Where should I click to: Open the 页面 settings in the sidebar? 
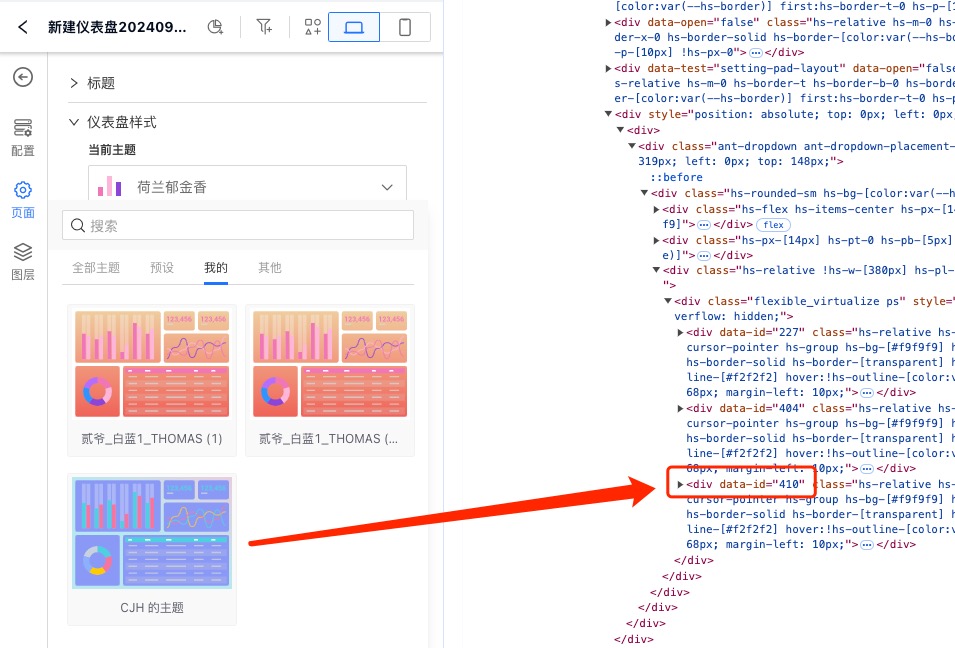(x=22, y=199)
